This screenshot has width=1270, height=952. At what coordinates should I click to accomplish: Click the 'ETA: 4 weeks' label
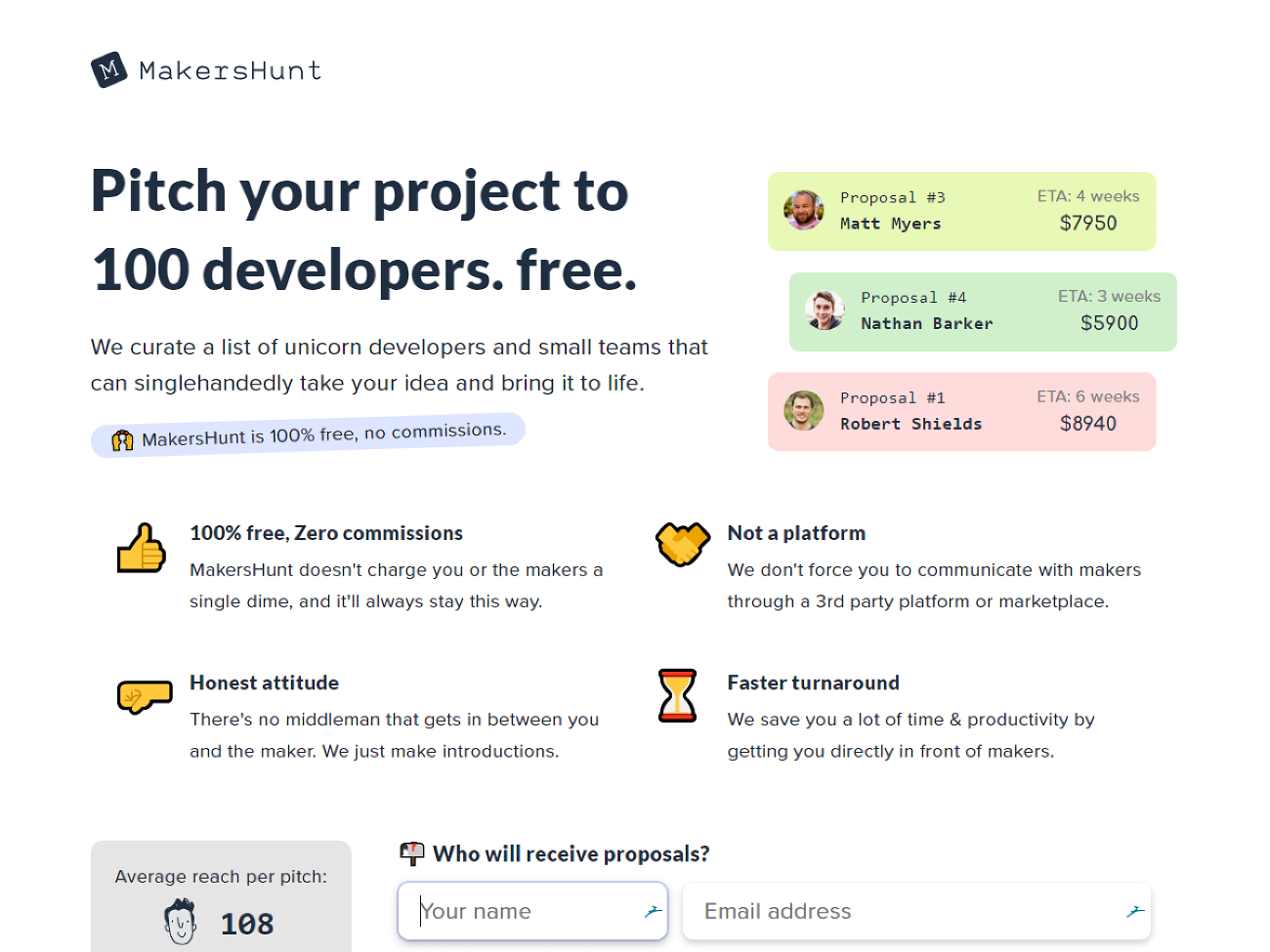[1088, 196]
